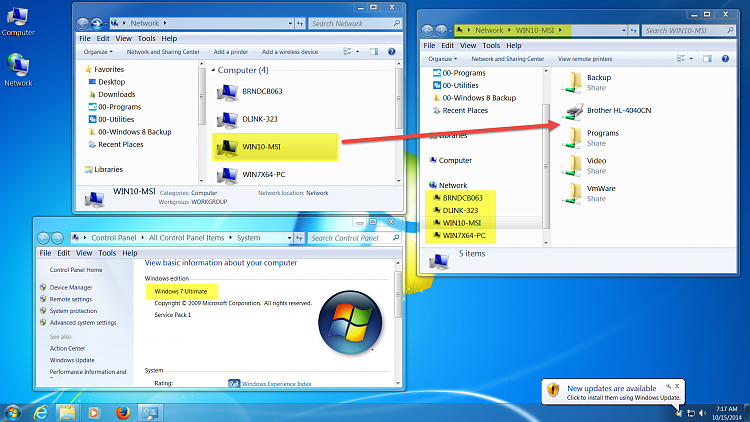This screenshot has height=422, width=750.
Task: Collapse the Computer (4) group
Action: tap(213, 70)
